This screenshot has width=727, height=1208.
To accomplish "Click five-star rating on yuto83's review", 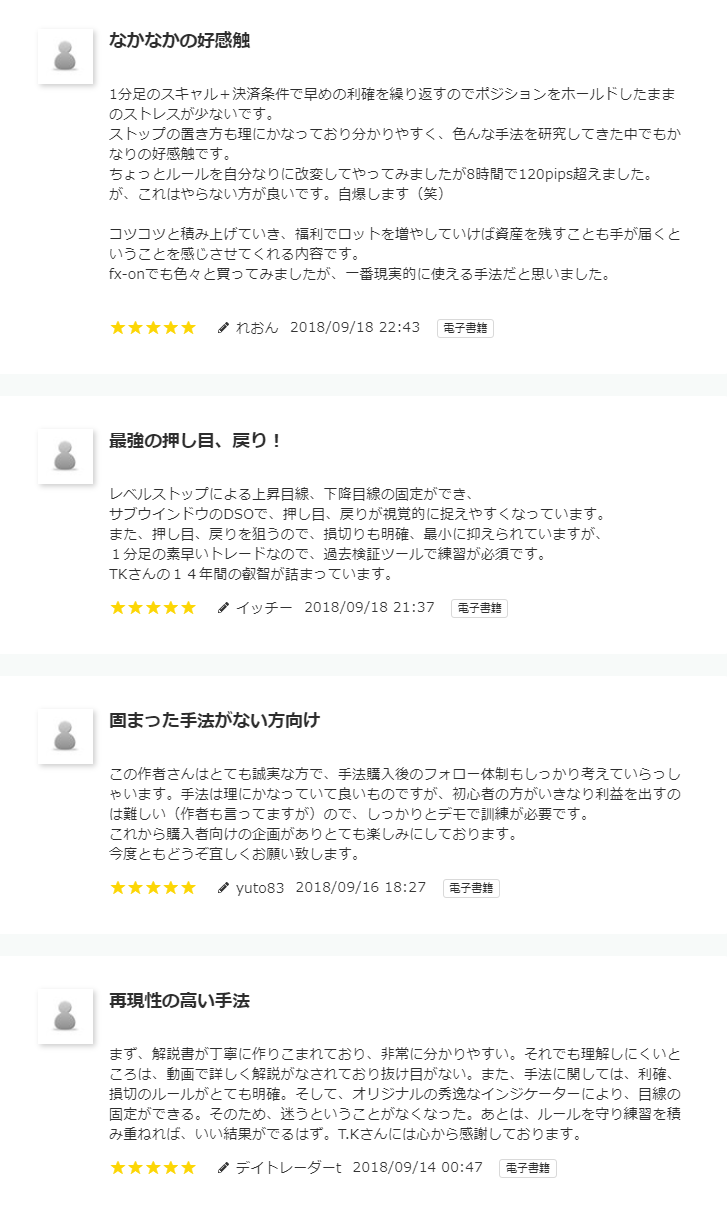I will (x=153, y=888).
